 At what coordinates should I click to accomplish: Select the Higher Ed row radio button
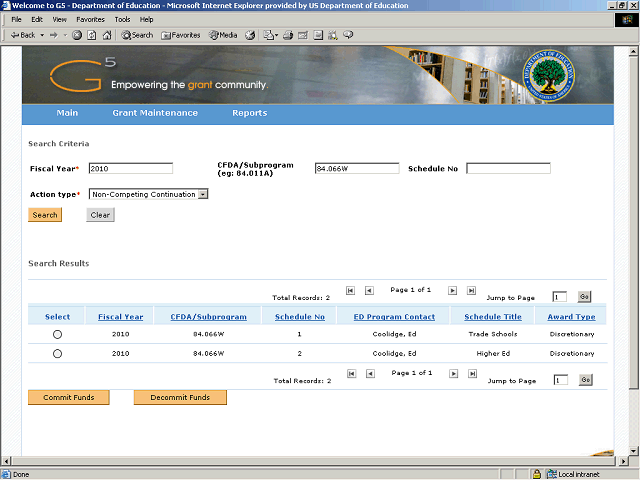(x=58, y=354)
